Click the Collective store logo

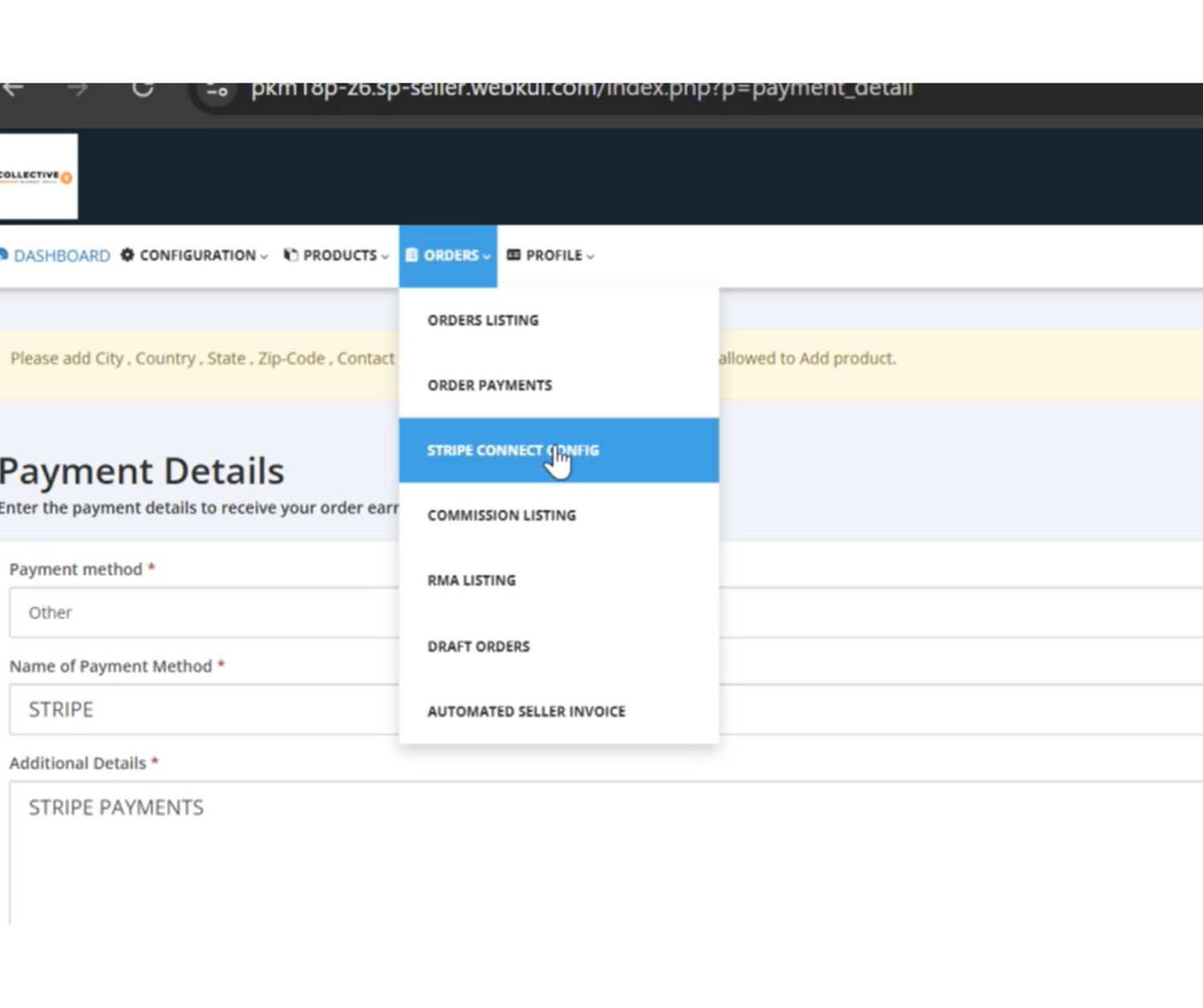[38, 176]
